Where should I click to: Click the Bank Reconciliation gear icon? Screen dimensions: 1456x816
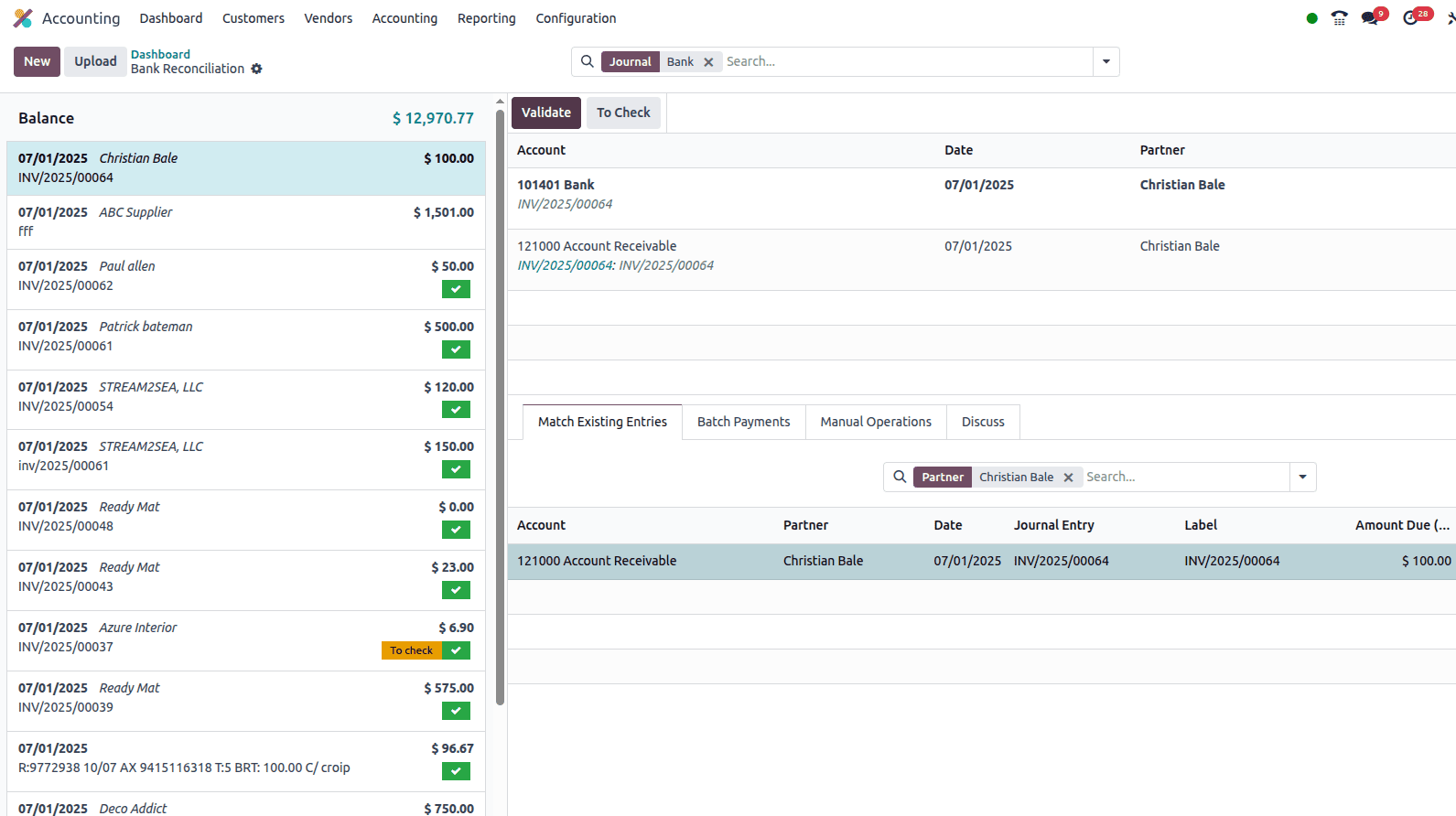coord(256,69)
